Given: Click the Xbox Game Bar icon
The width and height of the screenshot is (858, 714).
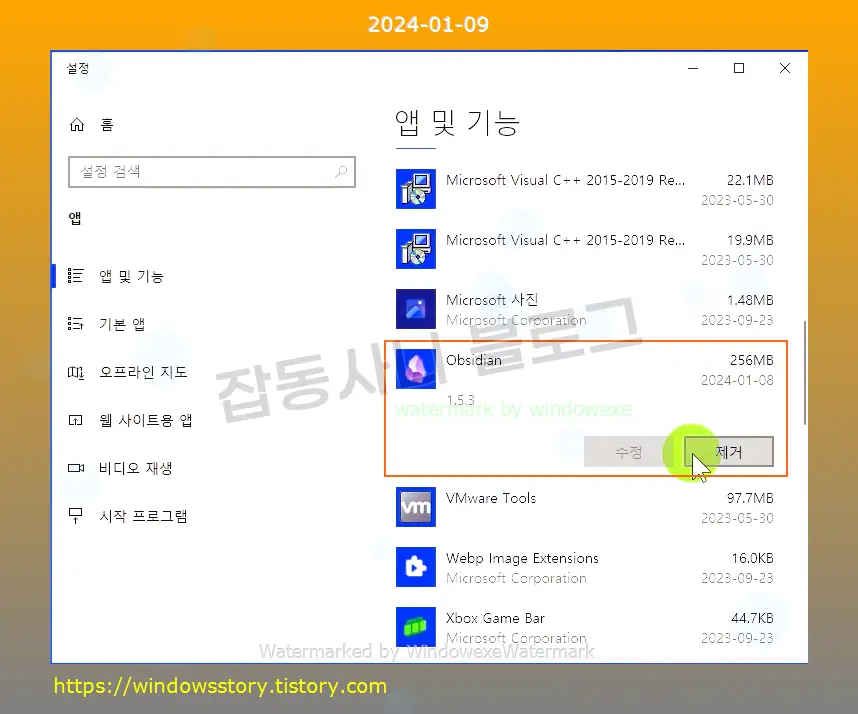Looking at the screenshot, I should tap(416, 627).
